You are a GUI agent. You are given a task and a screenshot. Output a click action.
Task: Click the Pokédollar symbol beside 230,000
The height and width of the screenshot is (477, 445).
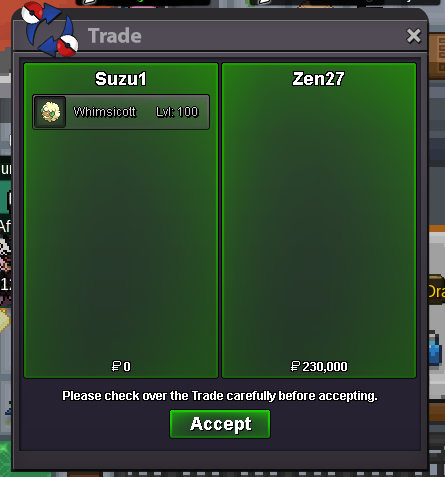pos(295,366)
